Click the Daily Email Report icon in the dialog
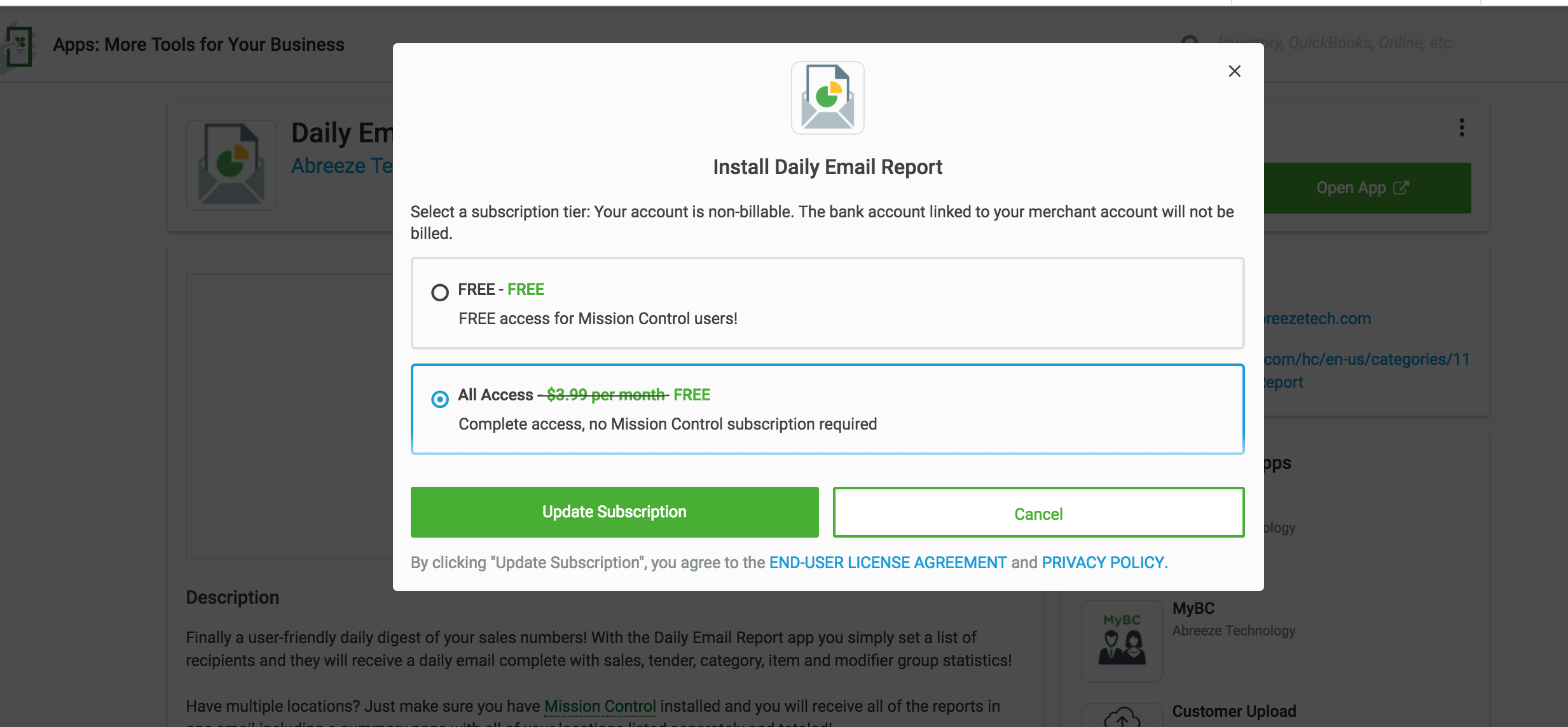Viewport: 1568px width, 727px height. pos(827,98)
